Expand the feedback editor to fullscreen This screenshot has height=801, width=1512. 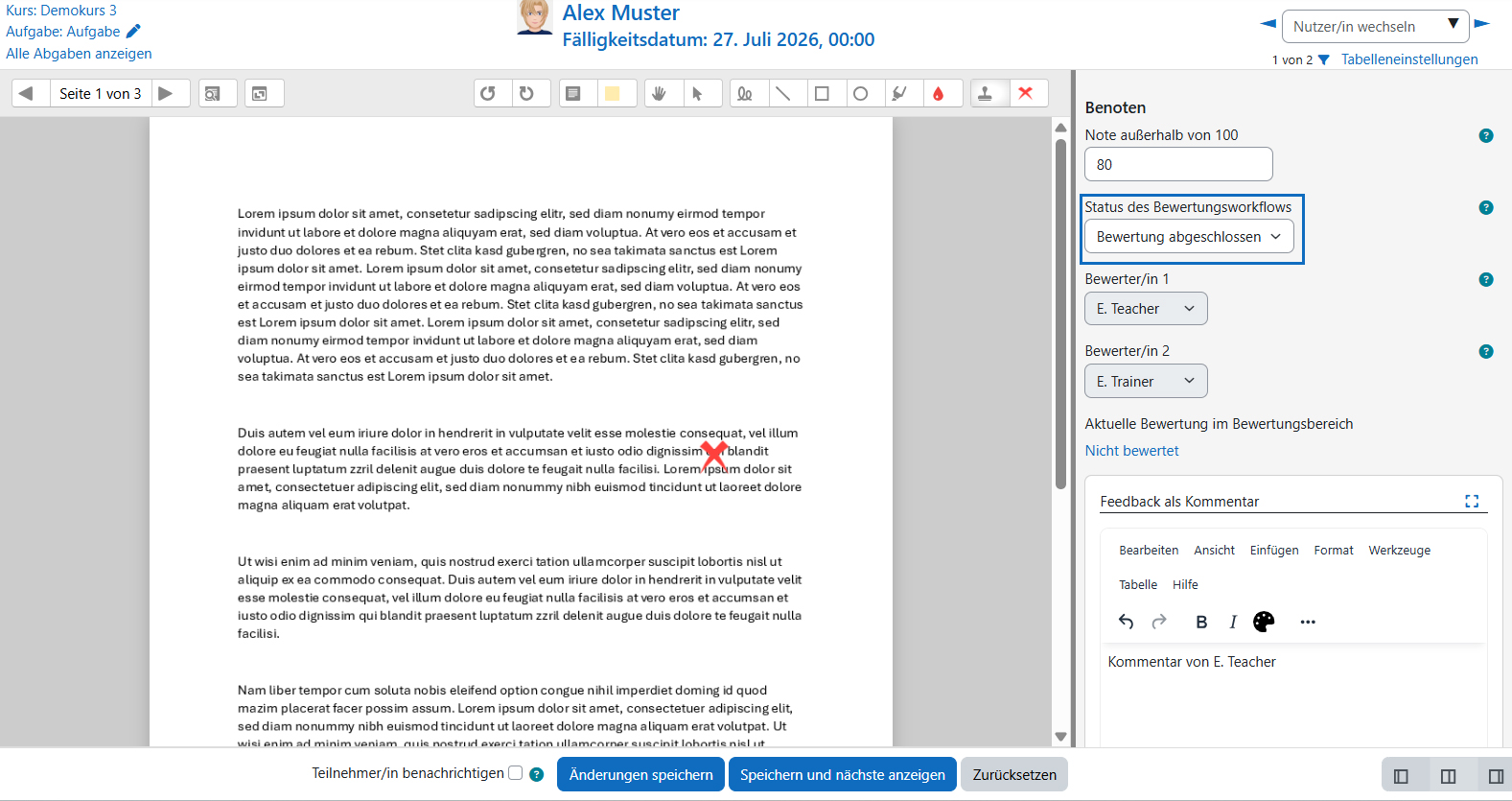(1472, 501)
